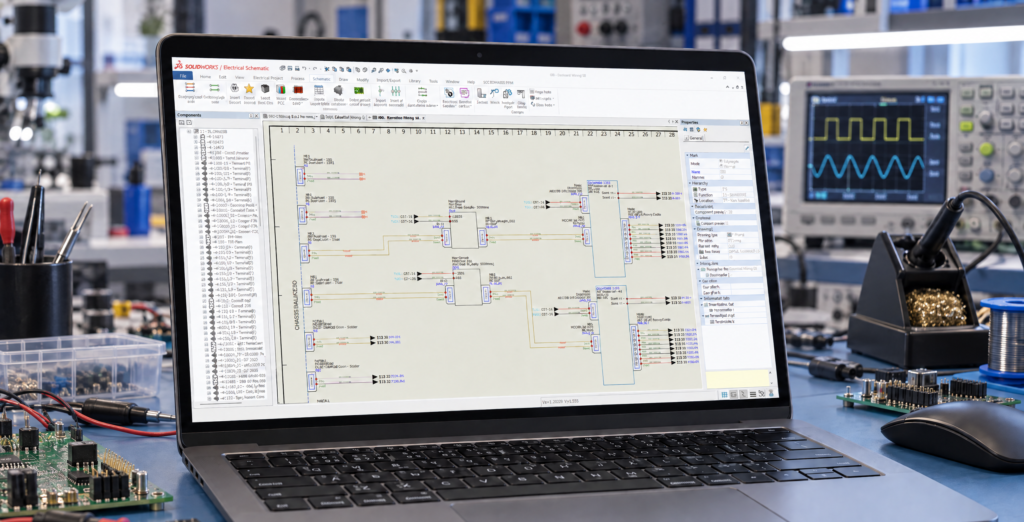Screen dimensions: 1024x522
Task: Select the Schematic ribbon tab
Action: click(x=321, y=79)
